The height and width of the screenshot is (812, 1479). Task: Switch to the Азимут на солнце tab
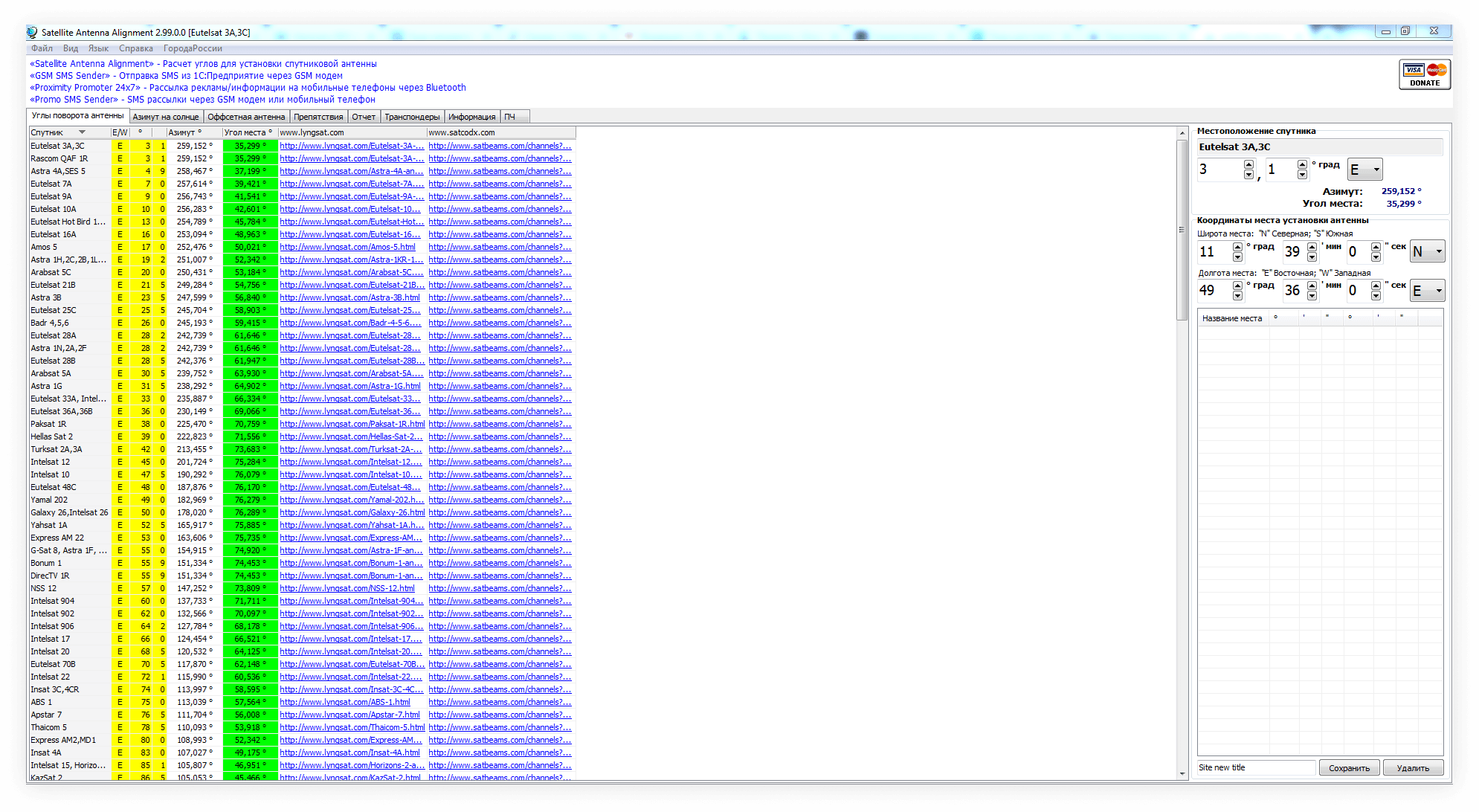tap(166, 117)
